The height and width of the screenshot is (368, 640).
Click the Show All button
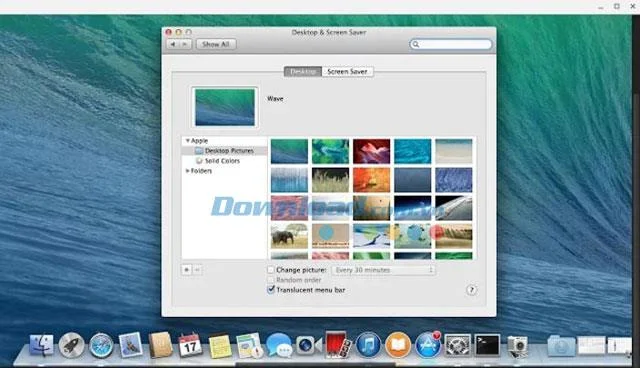click(x=216, y=44)
